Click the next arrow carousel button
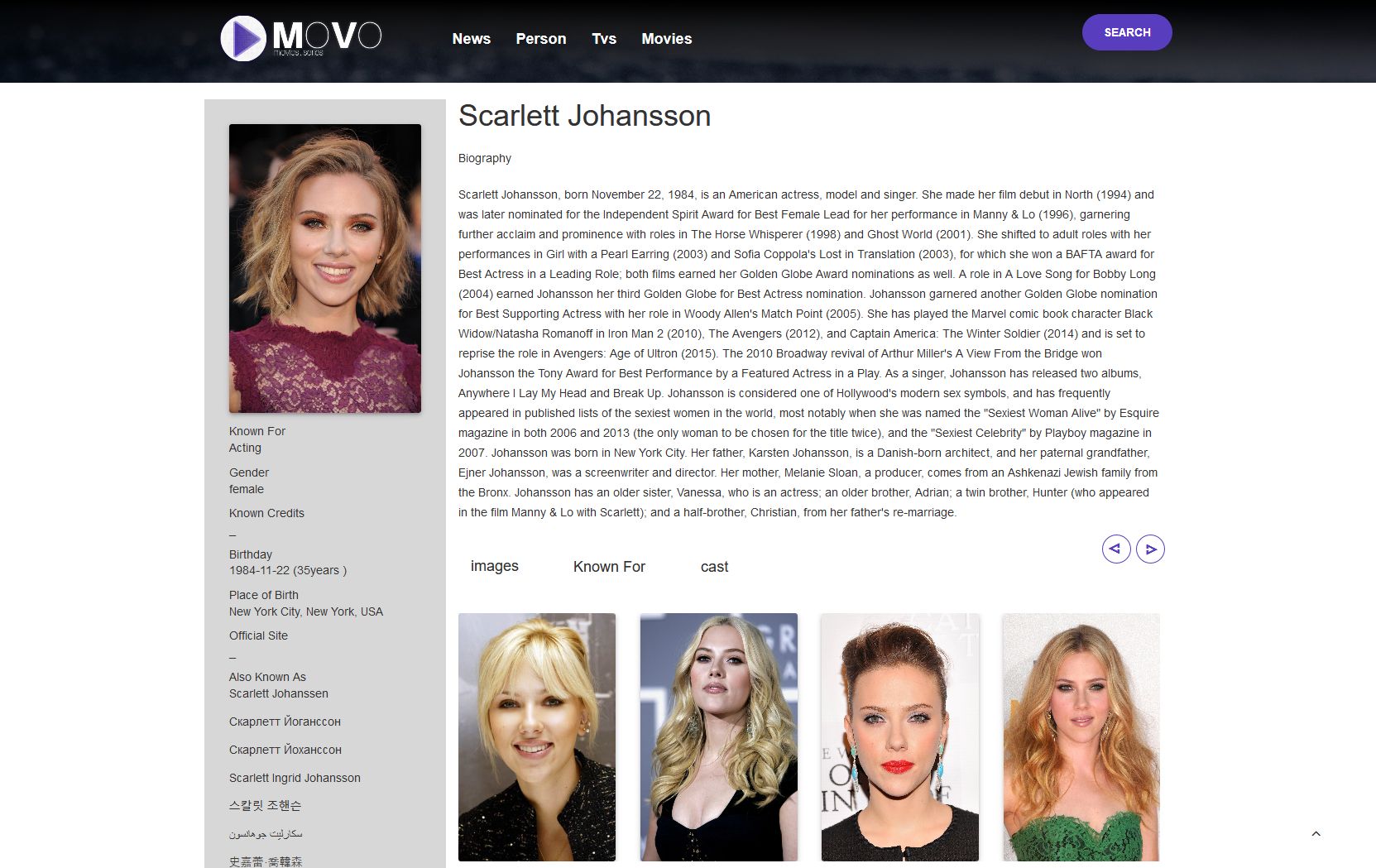 [x=1150, y=549]
